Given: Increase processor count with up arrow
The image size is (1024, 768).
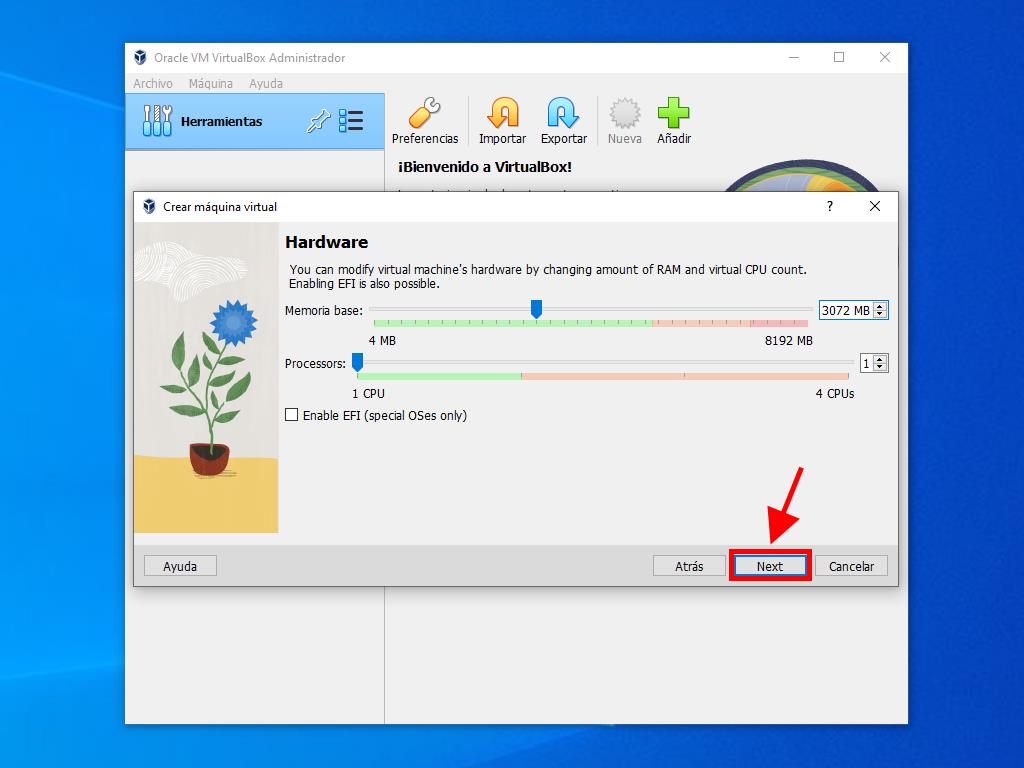Looking at the screenshot, I should (880, 359).
